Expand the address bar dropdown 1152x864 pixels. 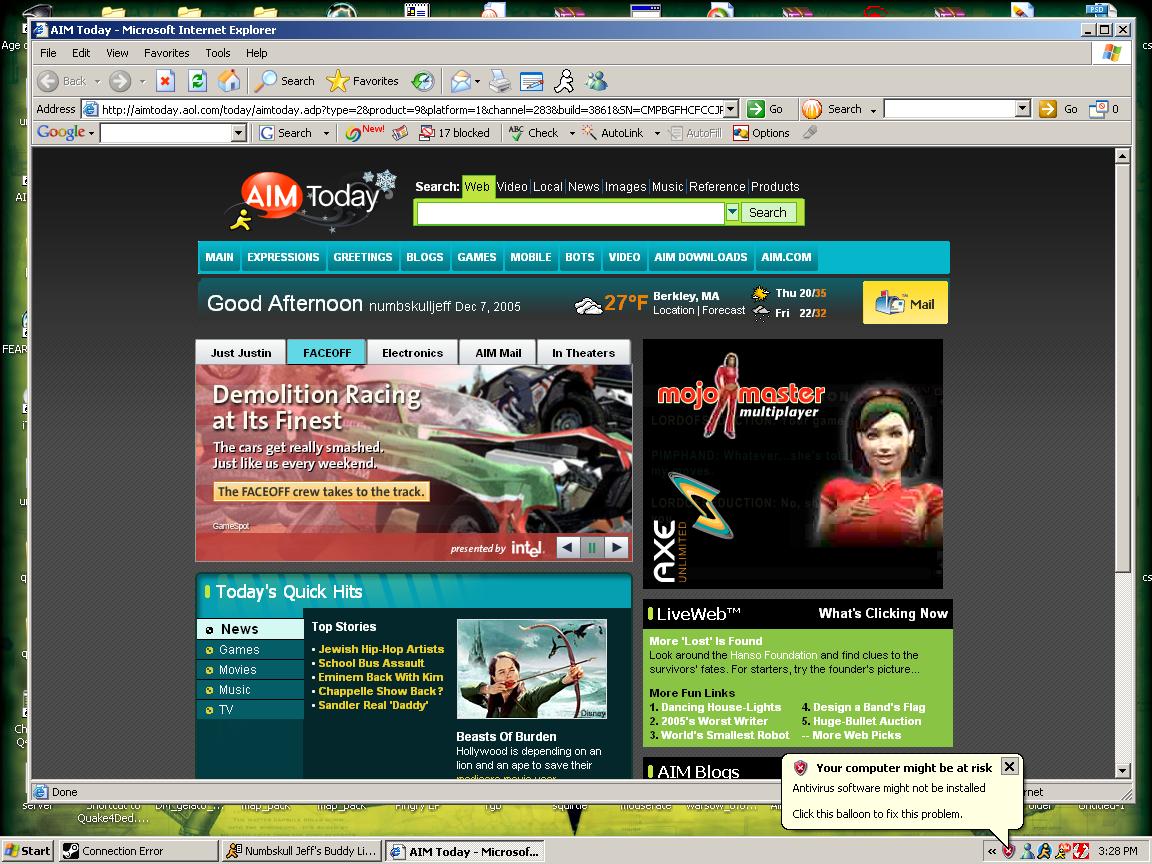click(x=730, y=109)
